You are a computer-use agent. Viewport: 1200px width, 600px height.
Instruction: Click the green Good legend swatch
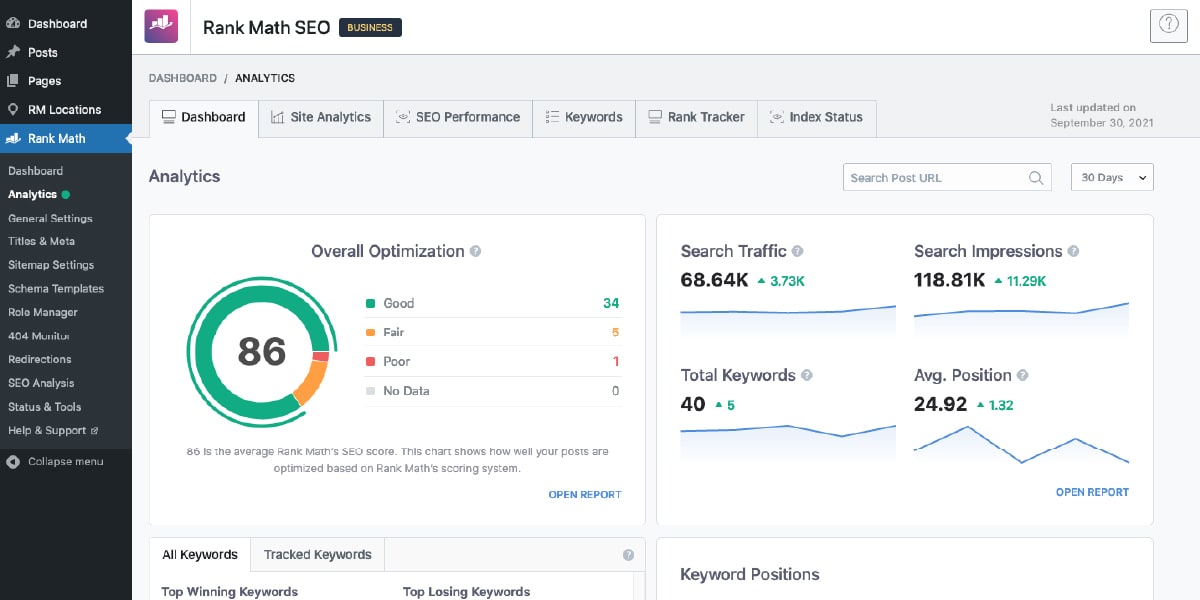(370, 303)
